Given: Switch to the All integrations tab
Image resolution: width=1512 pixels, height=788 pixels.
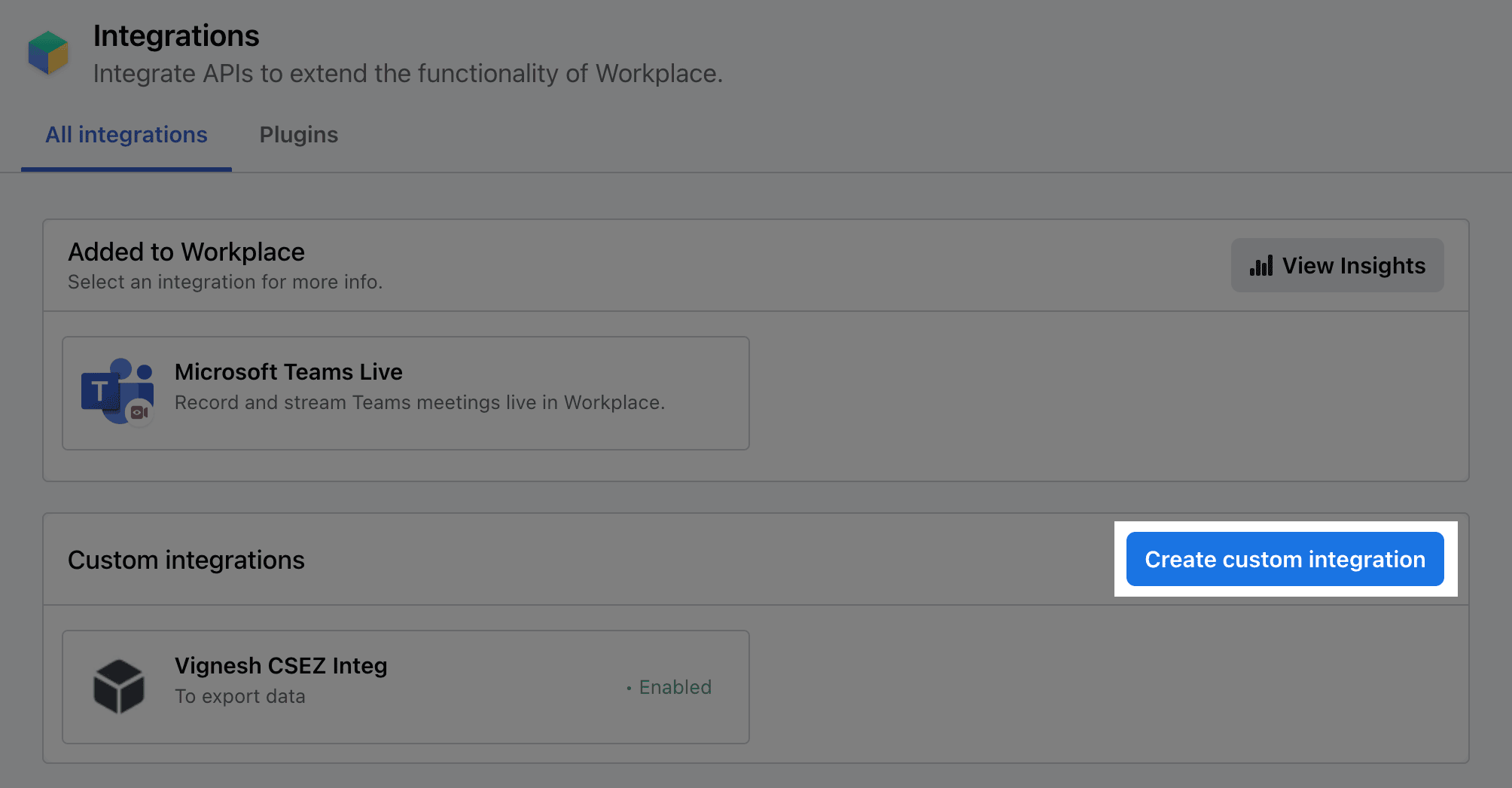Looking at the screenshot, I should point(126,135).
